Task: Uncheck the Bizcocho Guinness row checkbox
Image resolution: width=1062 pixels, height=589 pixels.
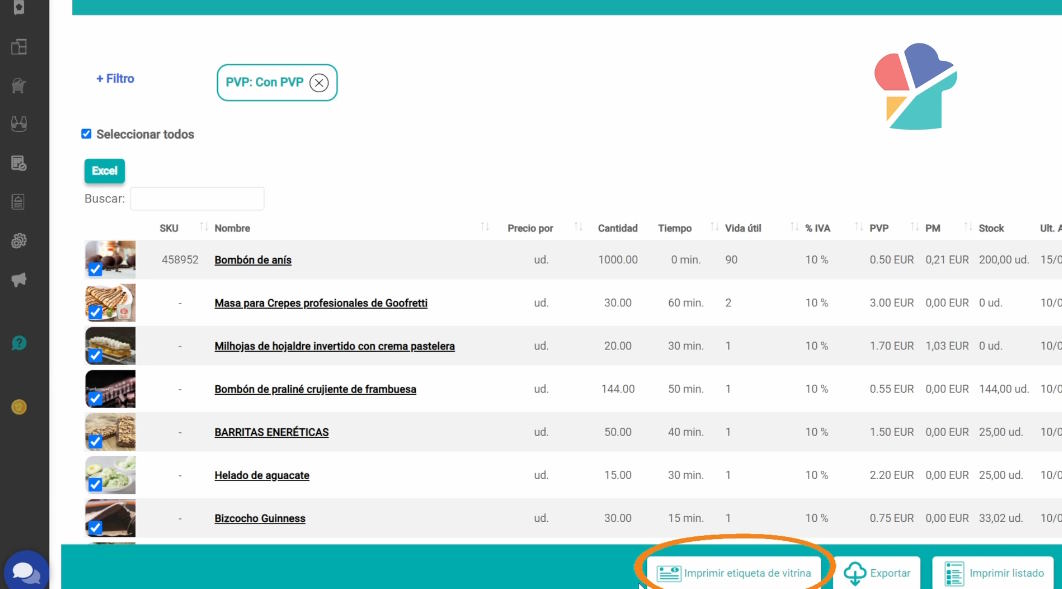Action: tap(95, 527)
